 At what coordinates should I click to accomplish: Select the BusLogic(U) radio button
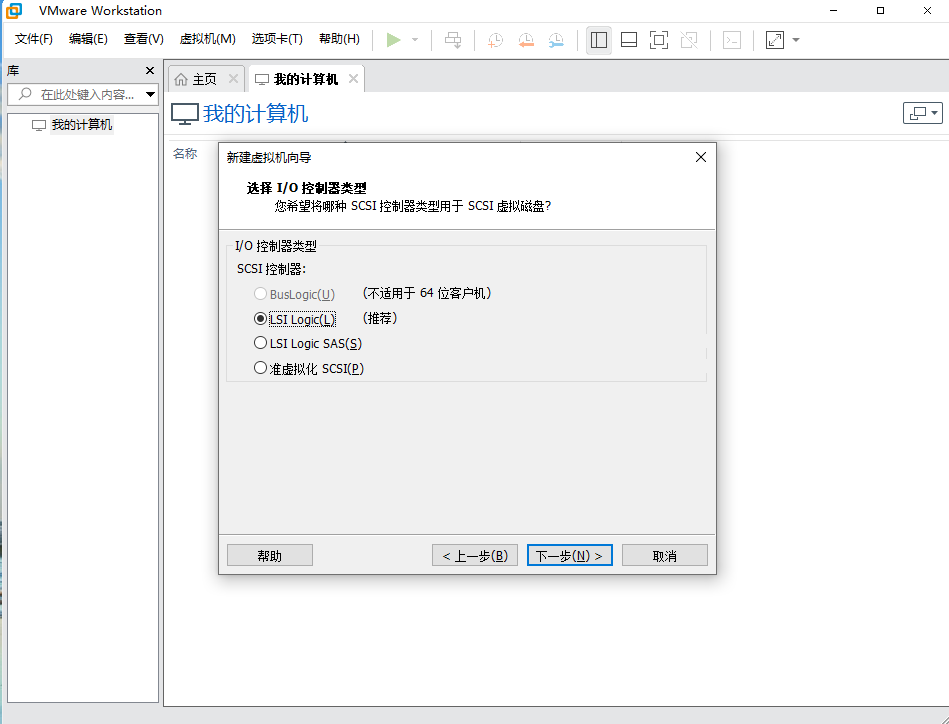(x=260, y=294)
